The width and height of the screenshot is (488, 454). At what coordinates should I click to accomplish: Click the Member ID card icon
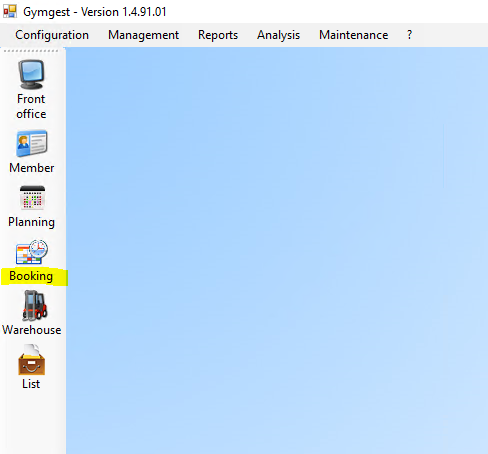point(32,143)
